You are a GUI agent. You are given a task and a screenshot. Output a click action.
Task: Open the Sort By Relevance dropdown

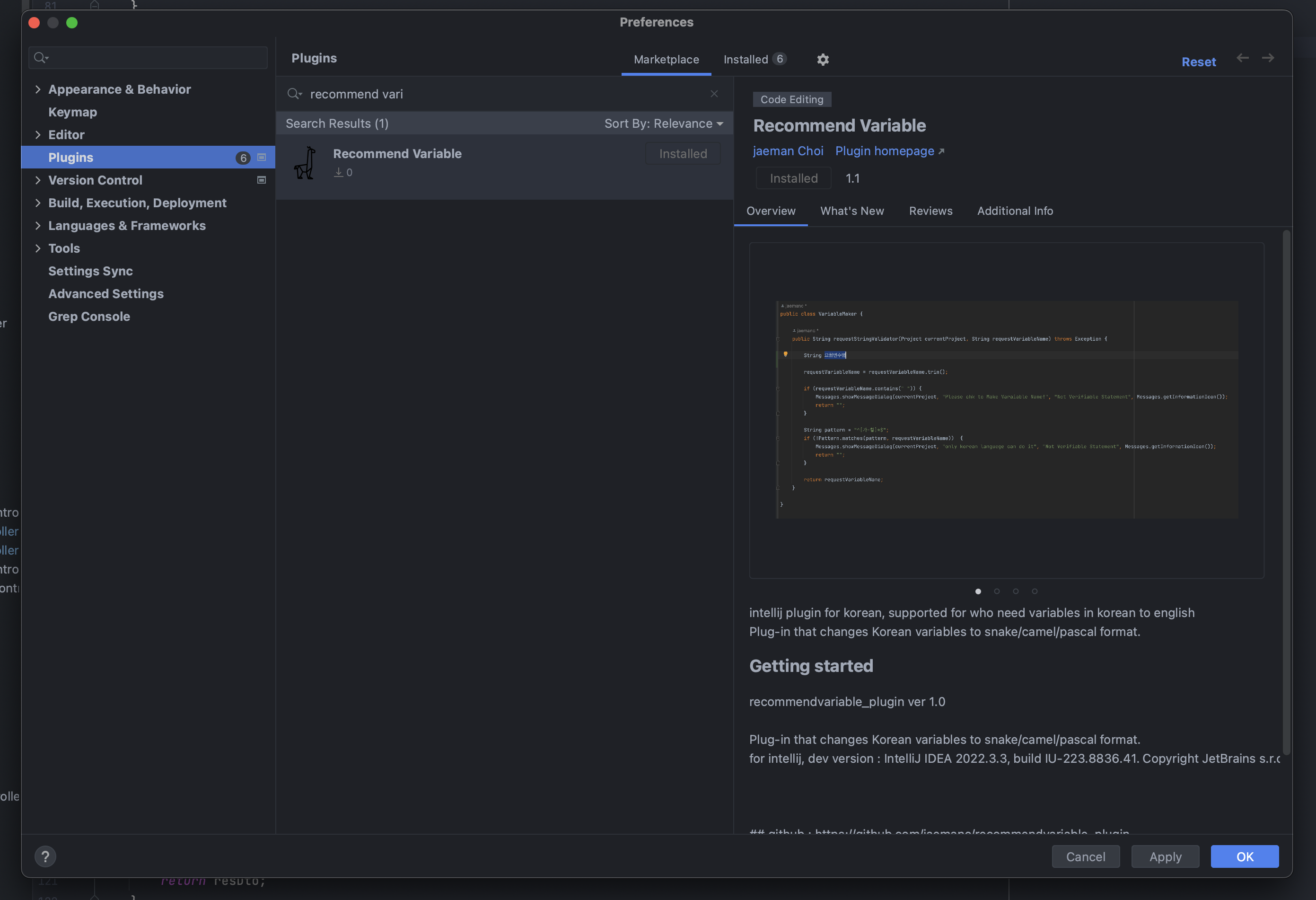pos(664,124)
